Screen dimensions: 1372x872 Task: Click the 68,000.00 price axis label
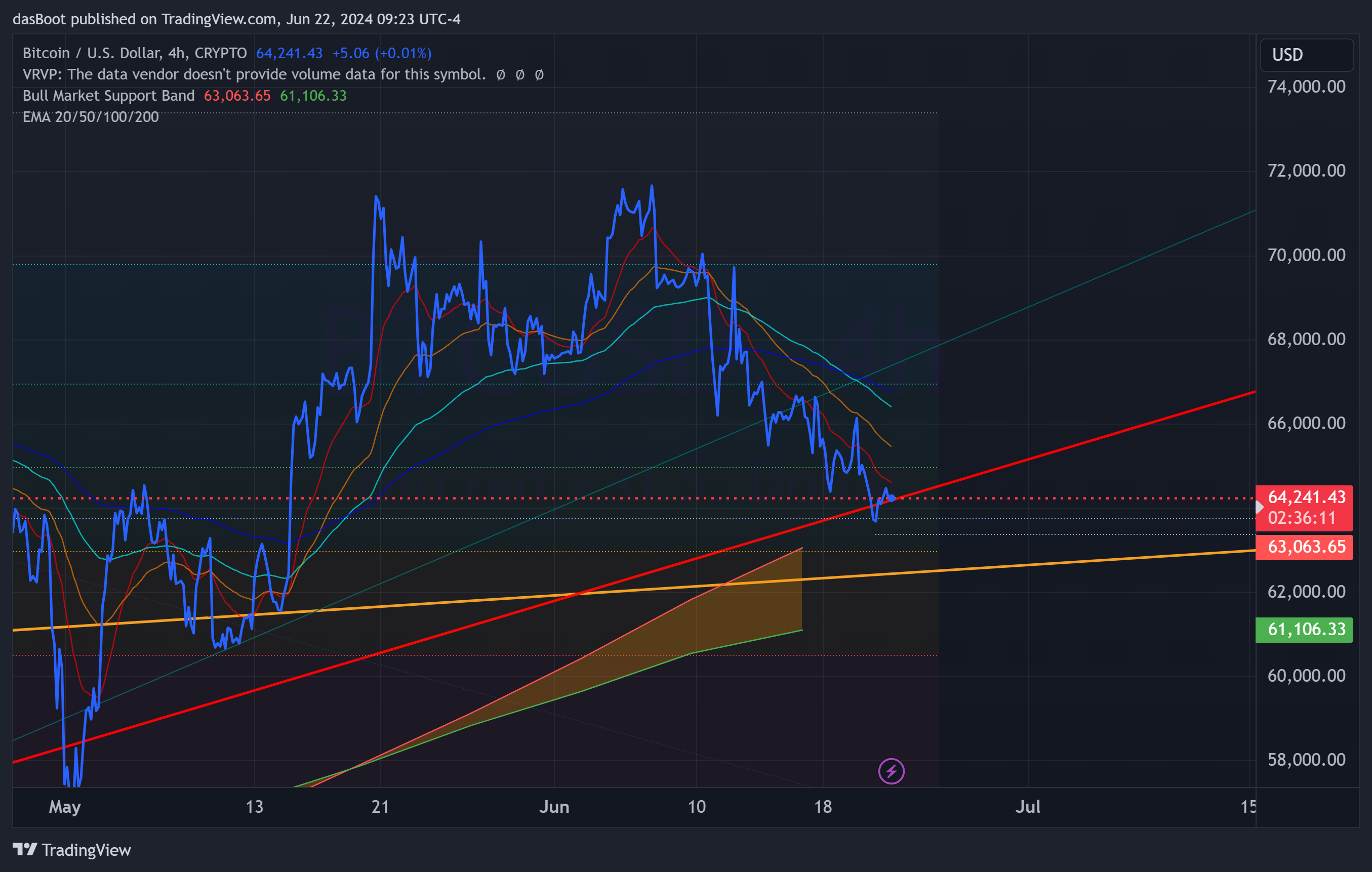point(1307,339)
